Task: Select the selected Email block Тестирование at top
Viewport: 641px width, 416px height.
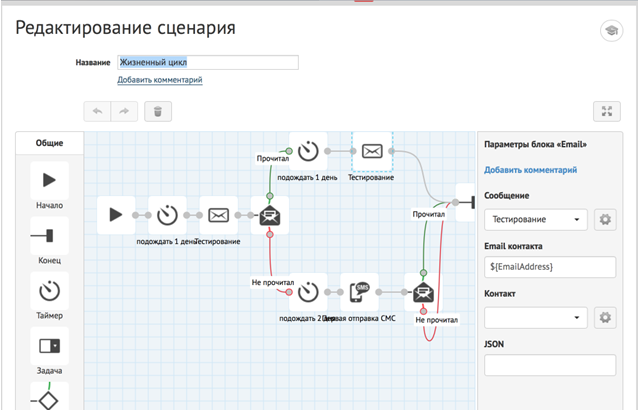Action: point(371,151)
